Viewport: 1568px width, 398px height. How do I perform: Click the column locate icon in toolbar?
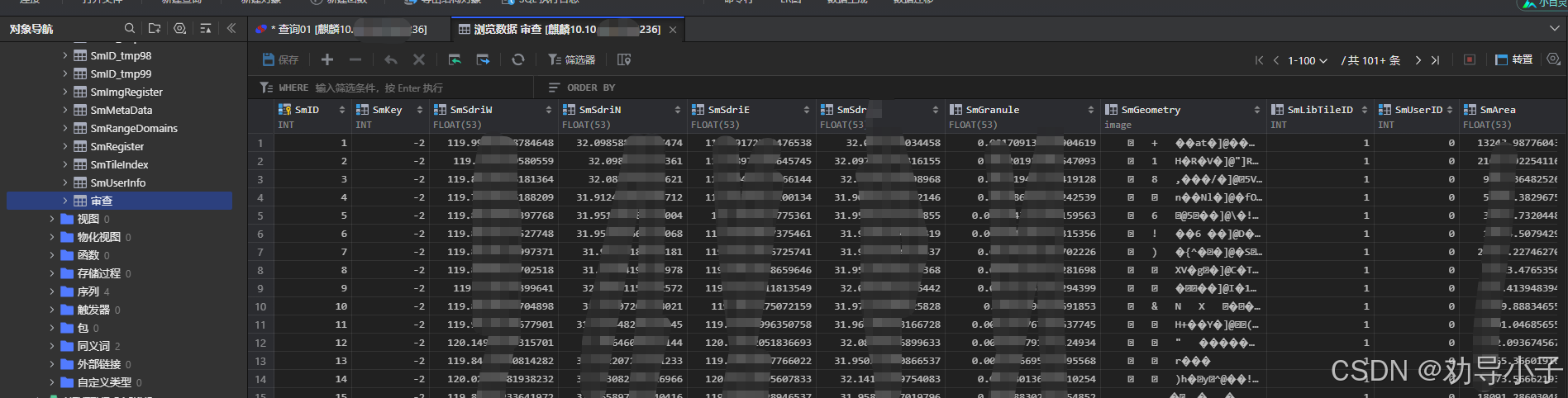(x=624, y=59)
